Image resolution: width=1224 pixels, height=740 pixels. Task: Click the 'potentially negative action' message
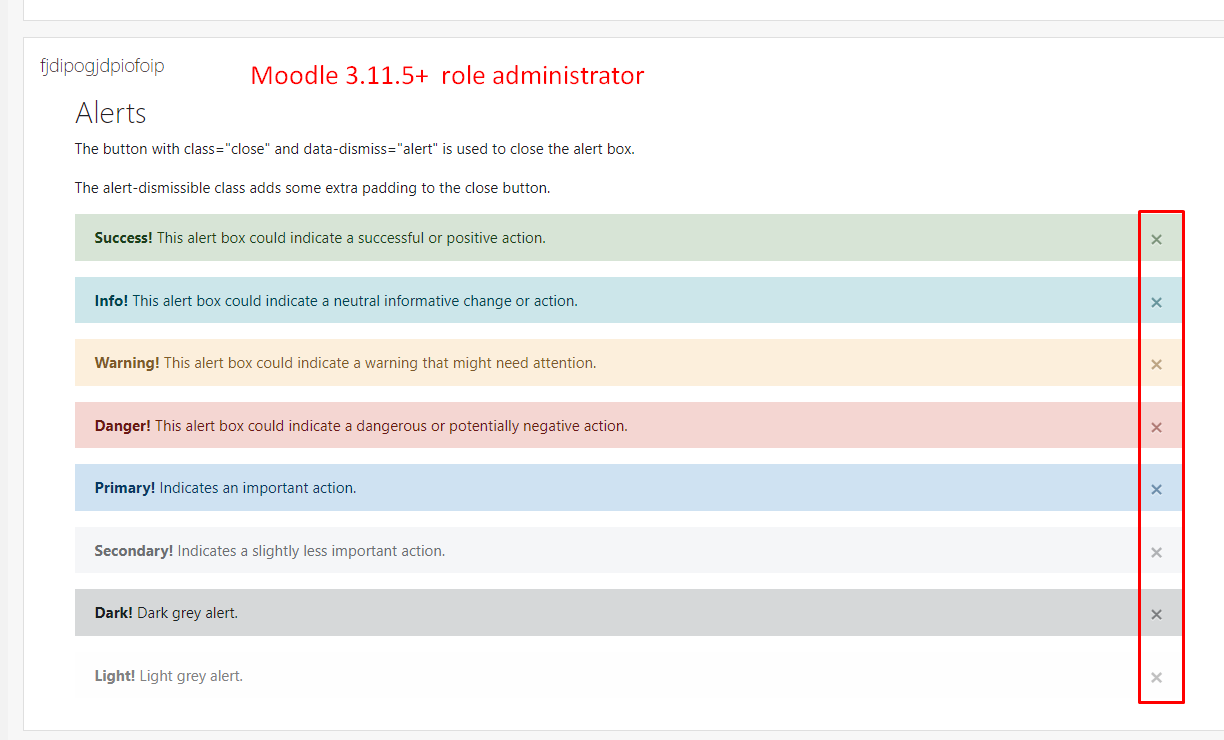tap(391, 426)
